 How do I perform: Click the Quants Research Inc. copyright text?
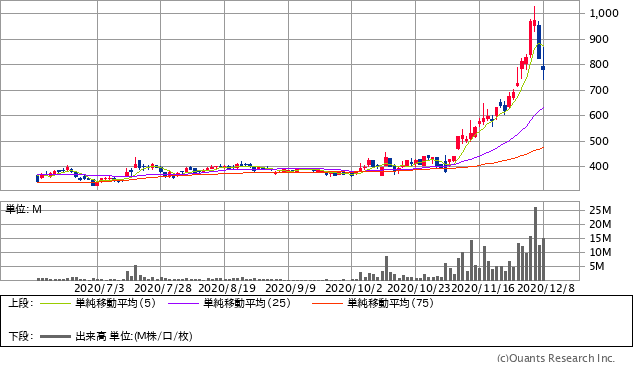coord(556,358)
